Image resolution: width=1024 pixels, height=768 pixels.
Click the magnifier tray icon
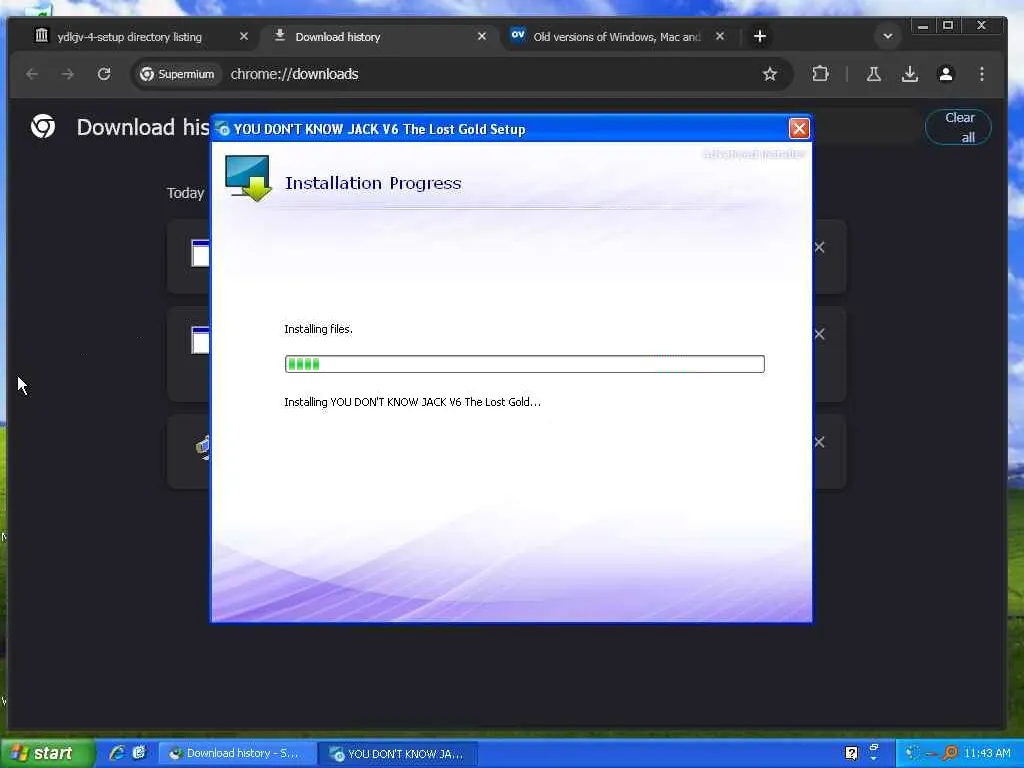(950, 754)
